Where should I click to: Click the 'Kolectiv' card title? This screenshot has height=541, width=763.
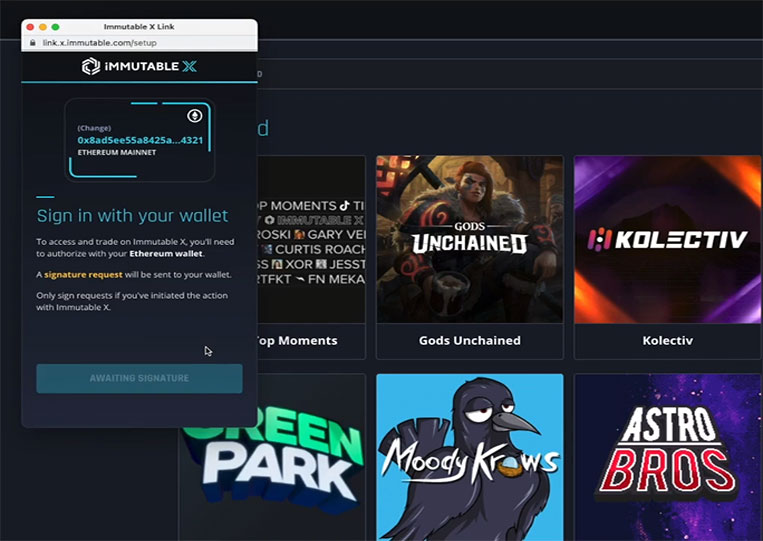(668, 341)
